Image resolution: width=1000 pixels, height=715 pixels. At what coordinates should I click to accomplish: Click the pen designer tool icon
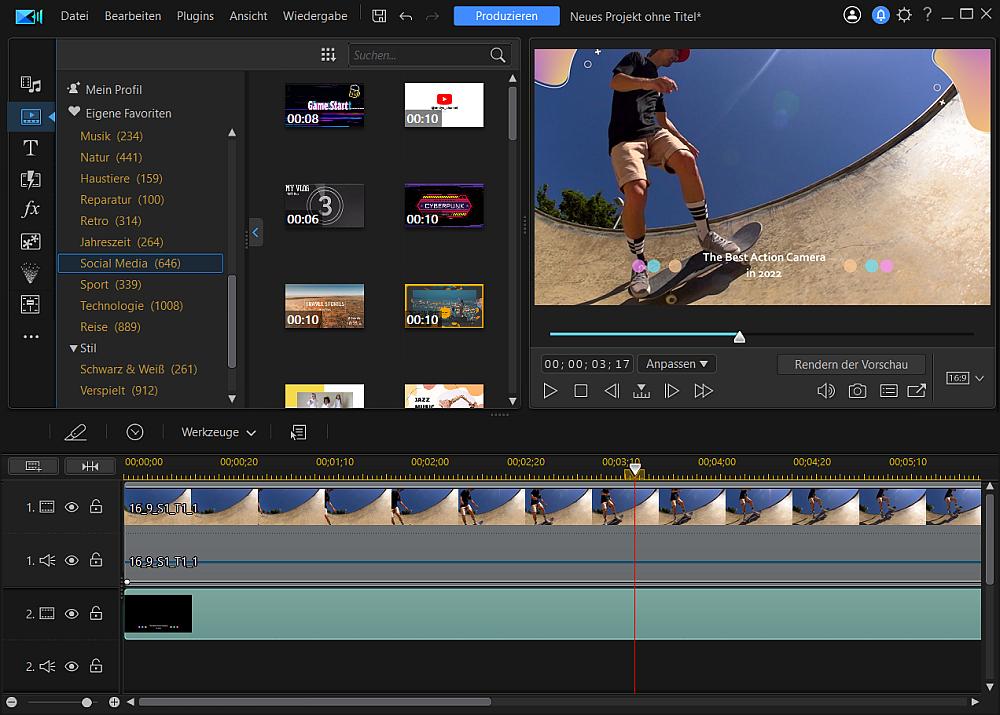pyautogui.click(x=75, y=432)
